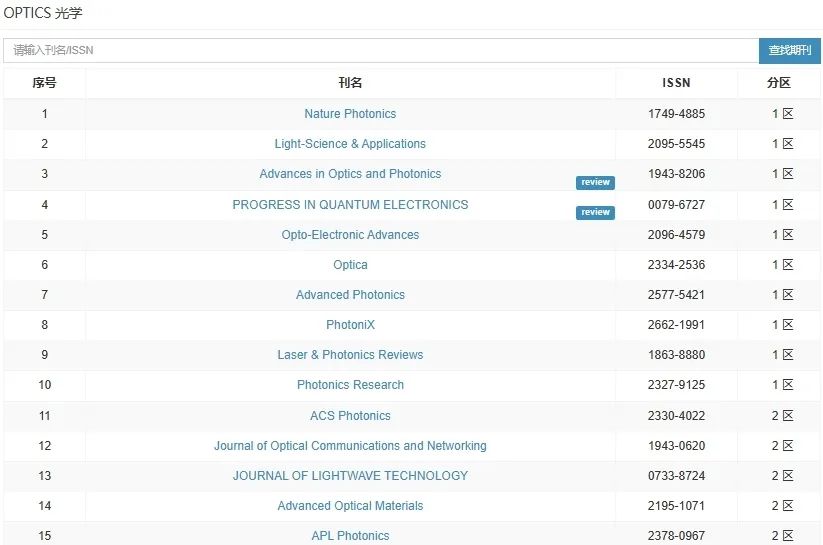
Task: Select ISSN 0079-6727 cell
Action: click(676, 204)
